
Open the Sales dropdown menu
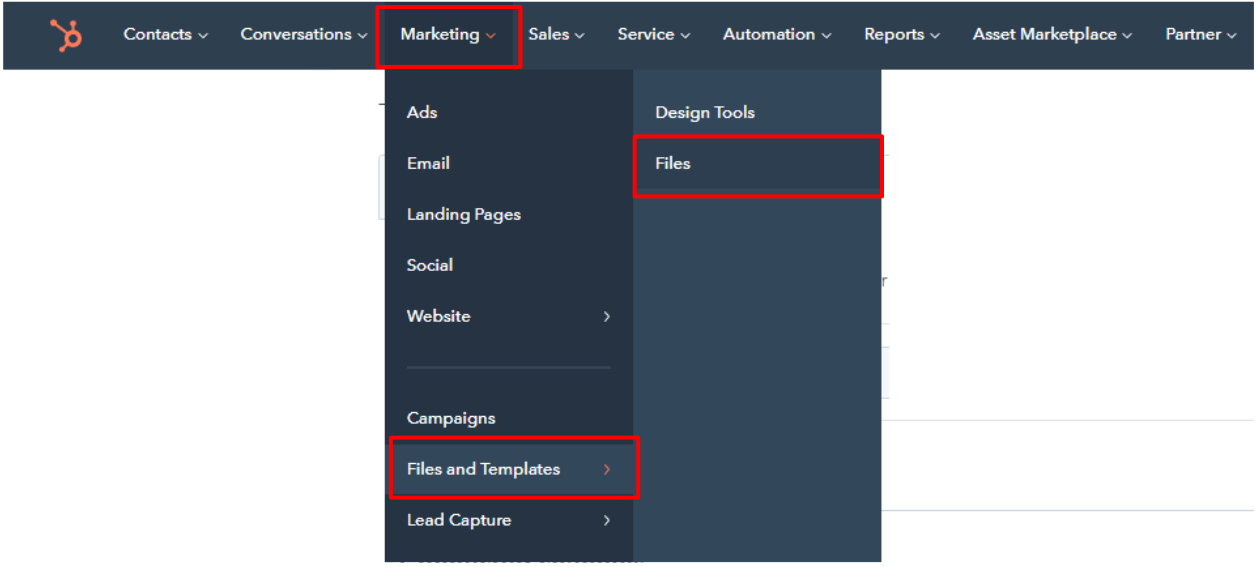[x=557, y=35]
